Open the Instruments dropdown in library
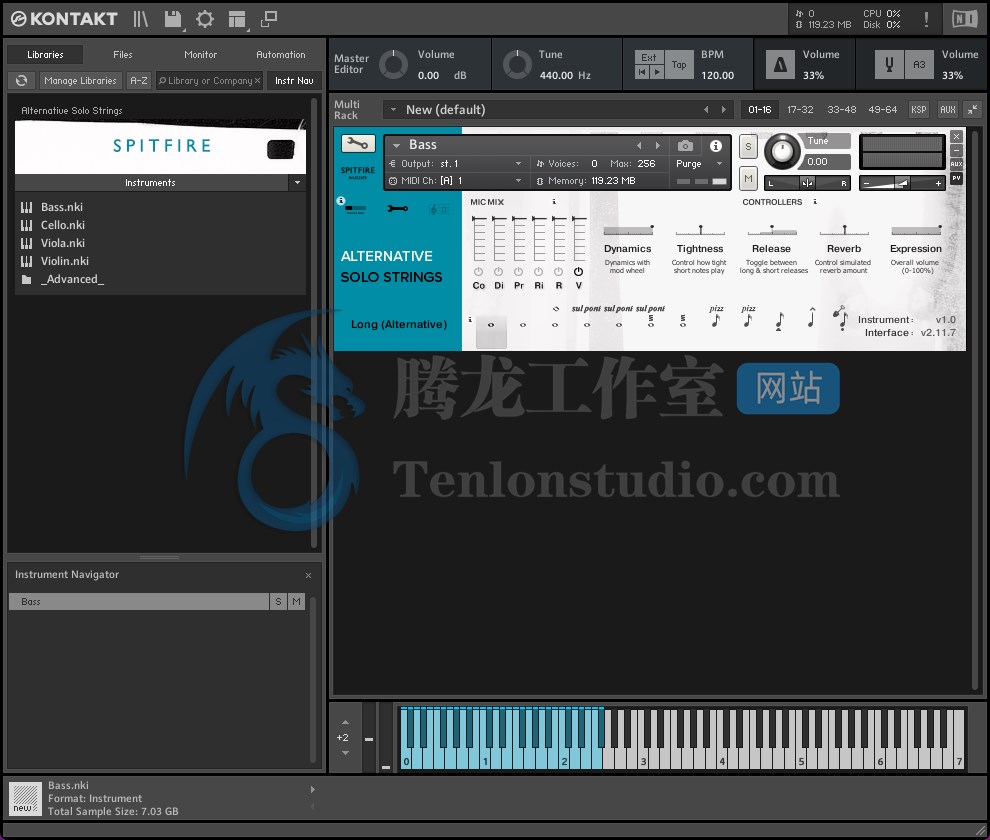 coord(297,183)
